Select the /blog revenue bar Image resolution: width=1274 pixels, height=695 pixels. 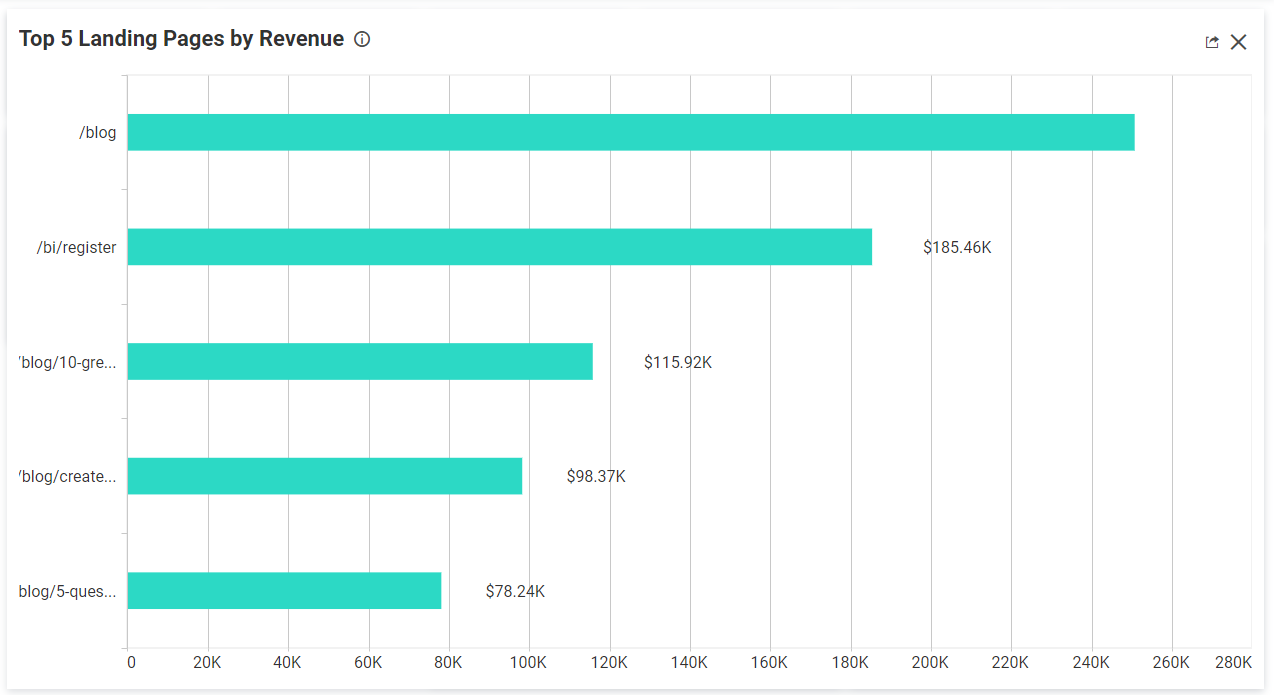coord(630,132)
